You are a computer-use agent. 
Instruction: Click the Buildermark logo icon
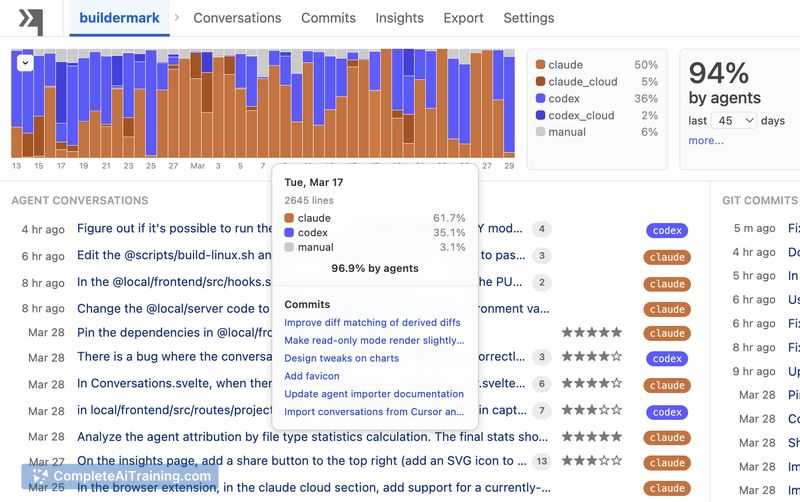[32, 19]
